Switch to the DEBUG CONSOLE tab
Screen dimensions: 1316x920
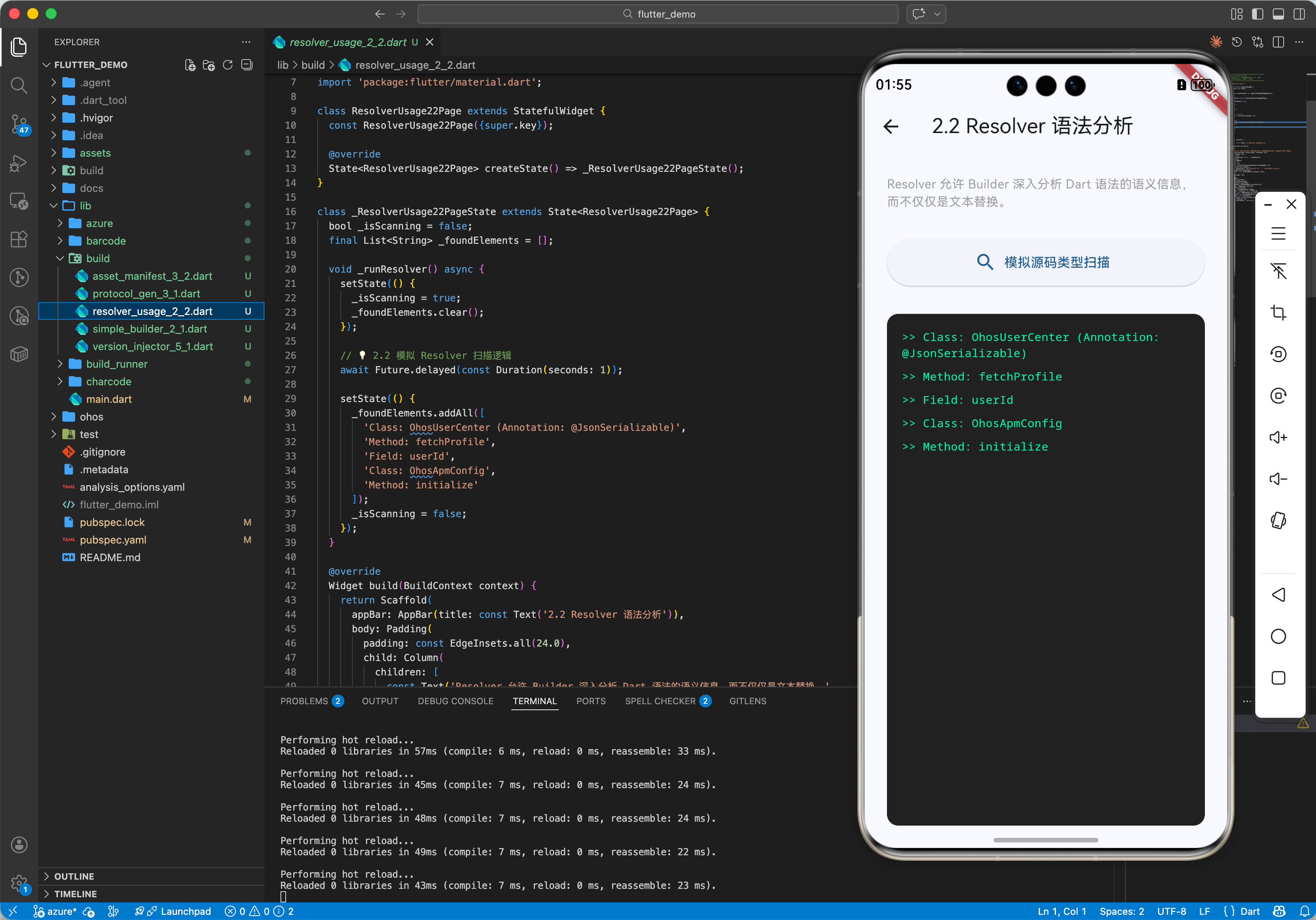[x=455, y=701]
